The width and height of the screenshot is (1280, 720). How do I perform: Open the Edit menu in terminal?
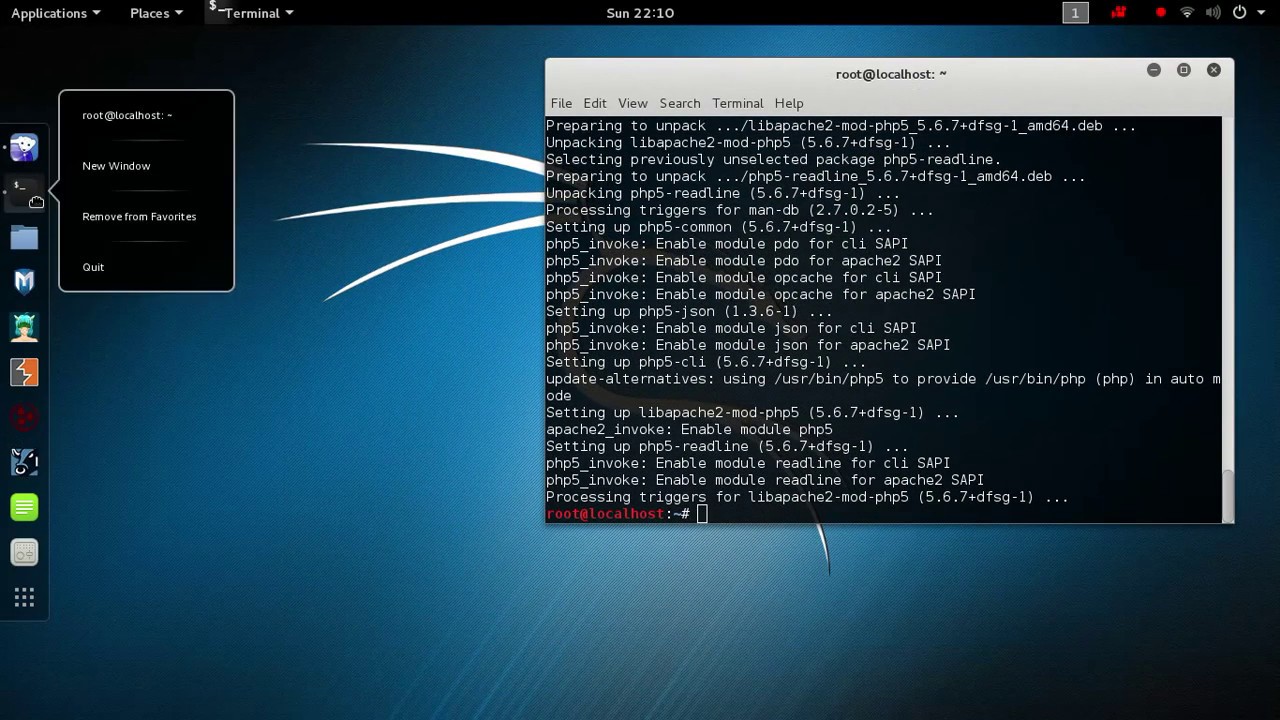(x=595, y=103)
